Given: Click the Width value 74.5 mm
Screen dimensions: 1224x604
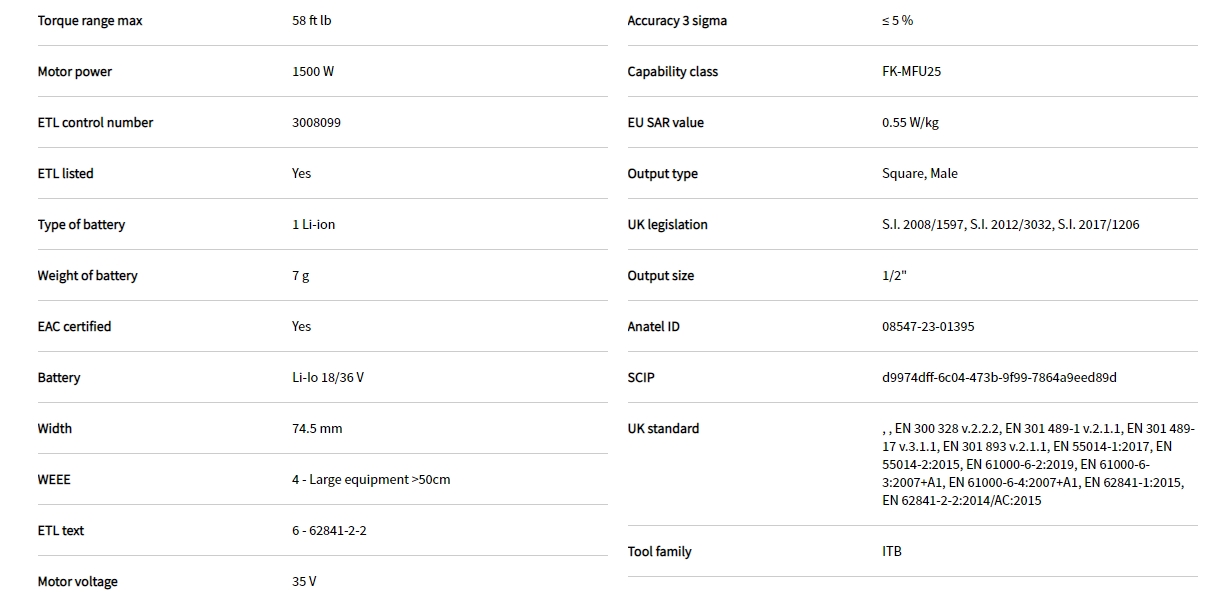Looking at the screenshot, I should coord(317,429).
